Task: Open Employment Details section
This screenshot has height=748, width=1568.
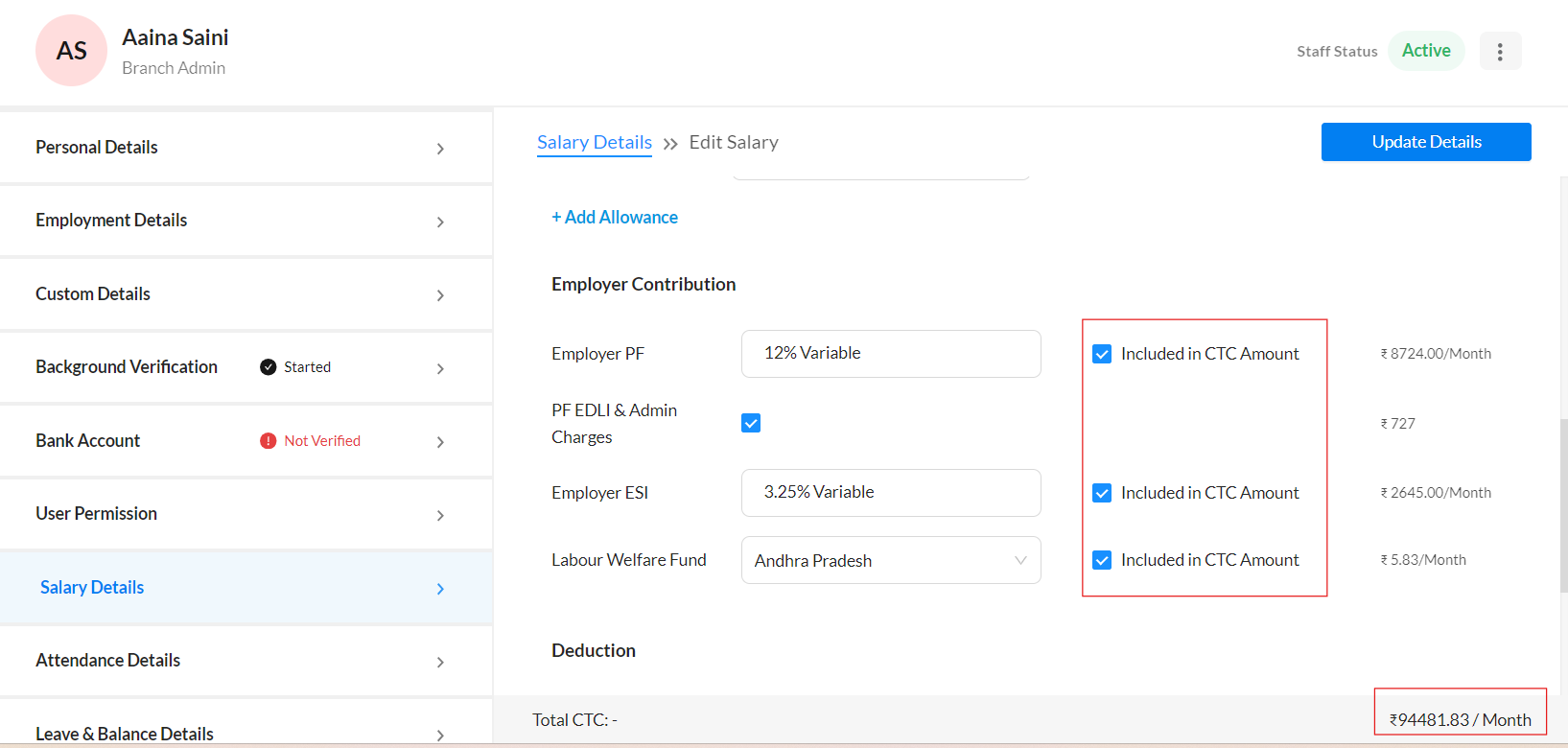Action: (246, 221)
